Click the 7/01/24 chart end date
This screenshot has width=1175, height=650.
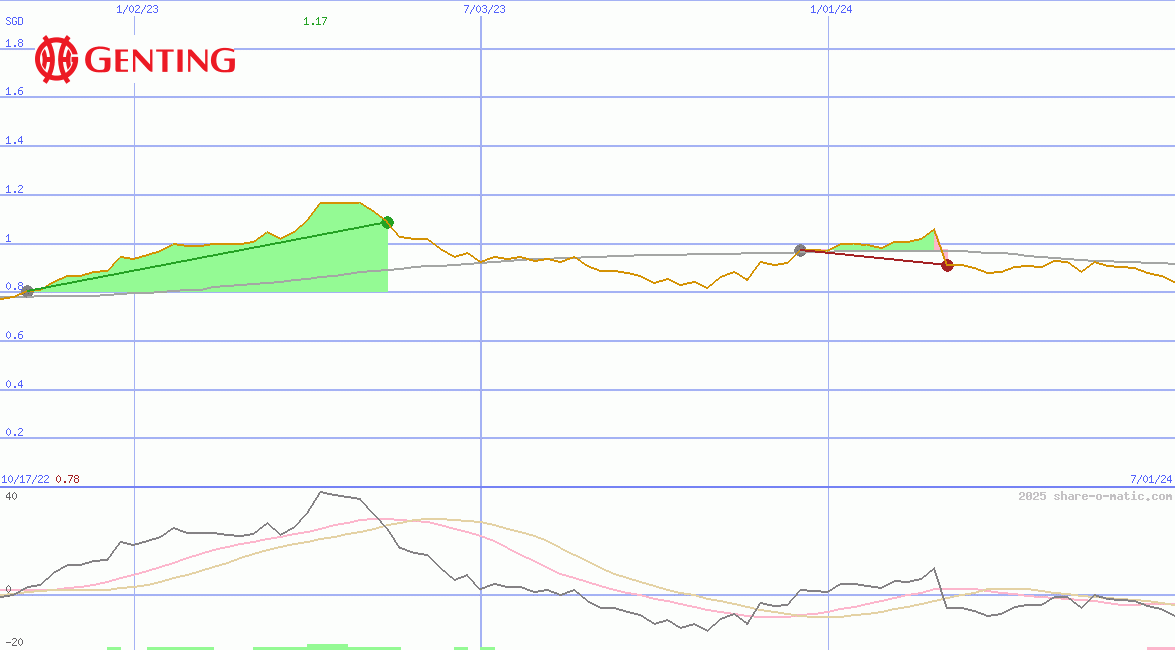tap(1150, 479)
